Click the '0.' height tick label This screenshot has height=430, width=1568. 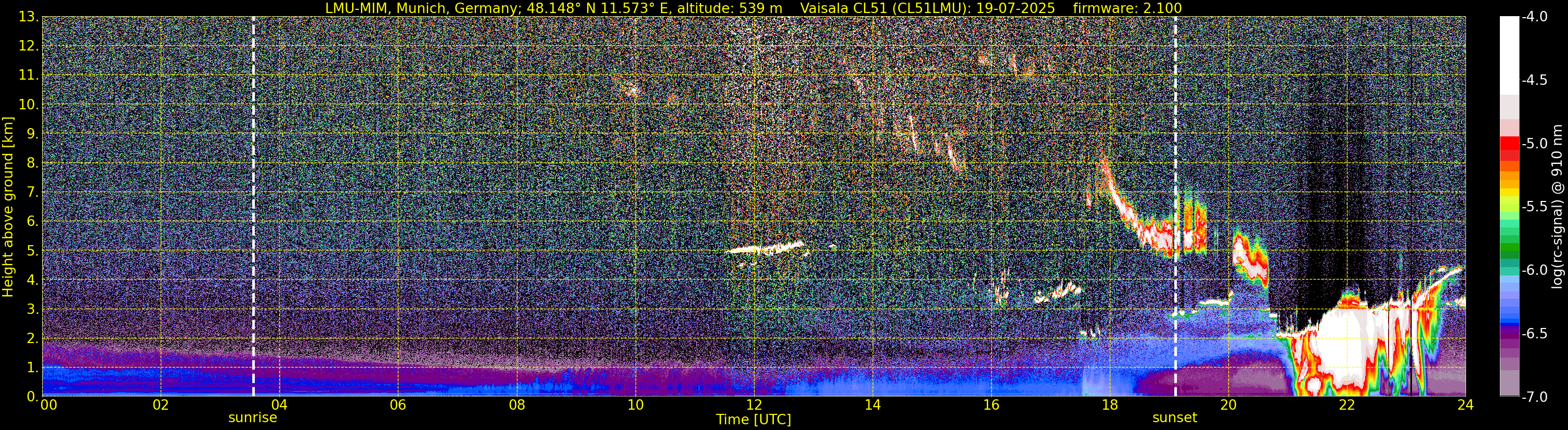coord(33,397)
